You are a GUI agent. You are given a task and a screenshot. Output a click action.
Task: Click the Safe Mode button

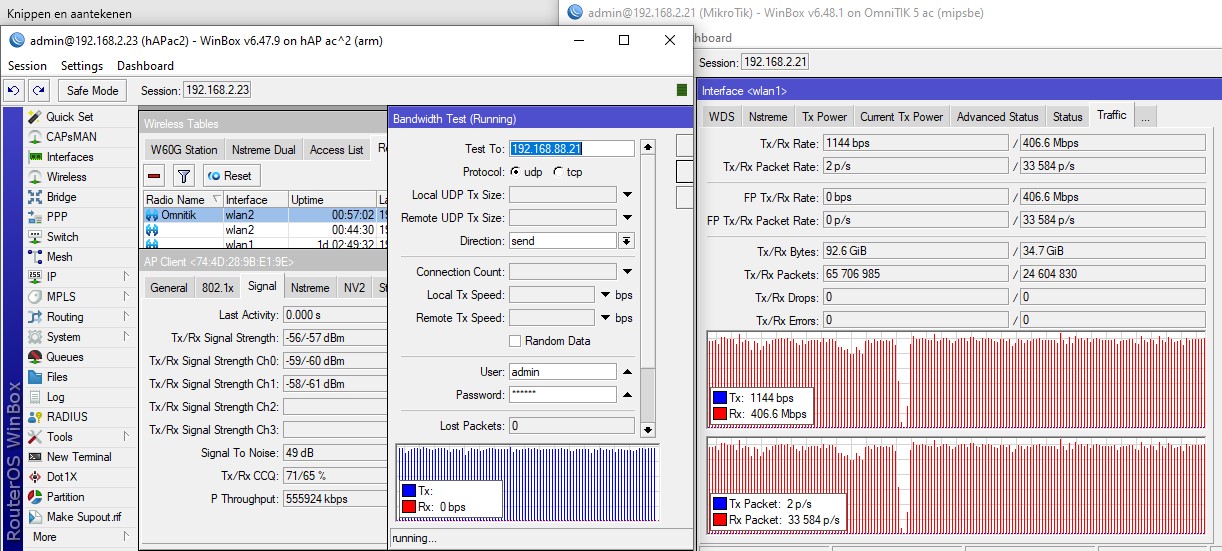pyautogui.click(x=93, y=90)
